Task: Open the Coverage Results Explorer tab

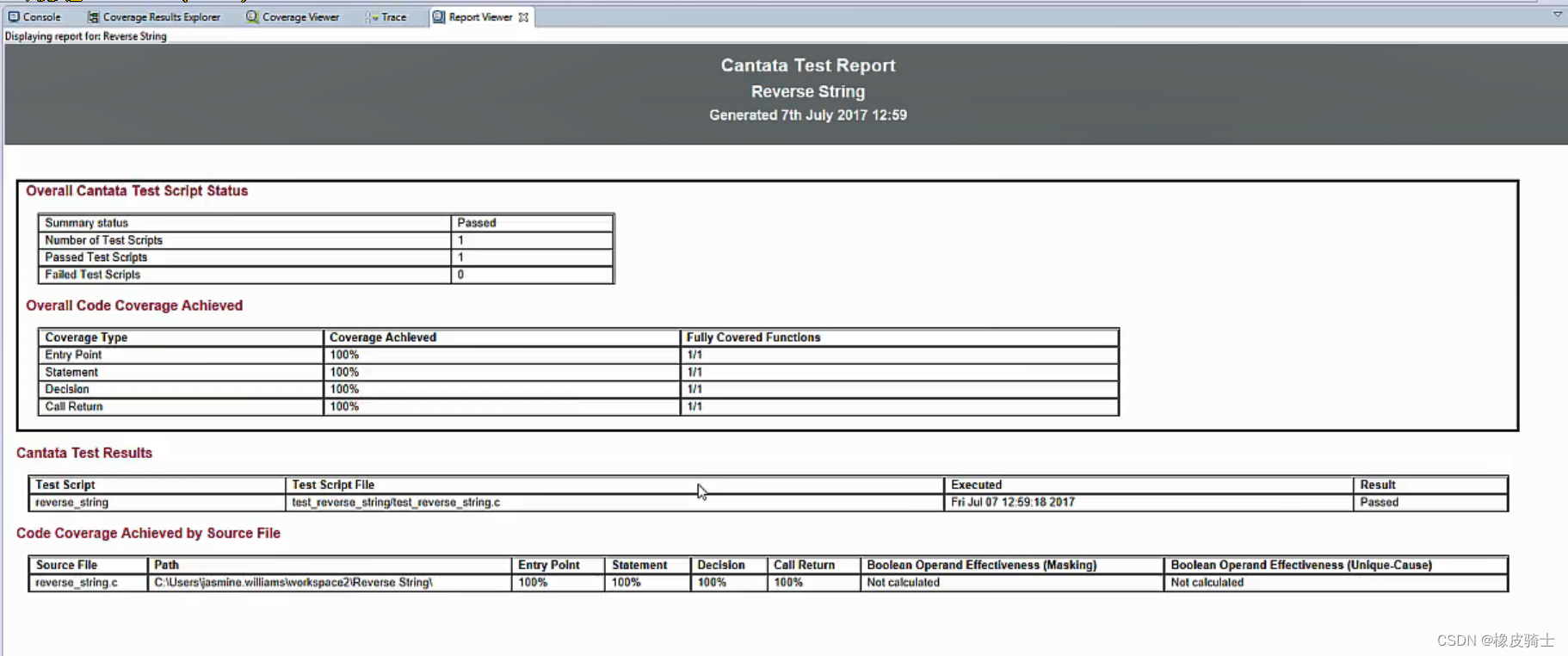Action: pos(154,17)
